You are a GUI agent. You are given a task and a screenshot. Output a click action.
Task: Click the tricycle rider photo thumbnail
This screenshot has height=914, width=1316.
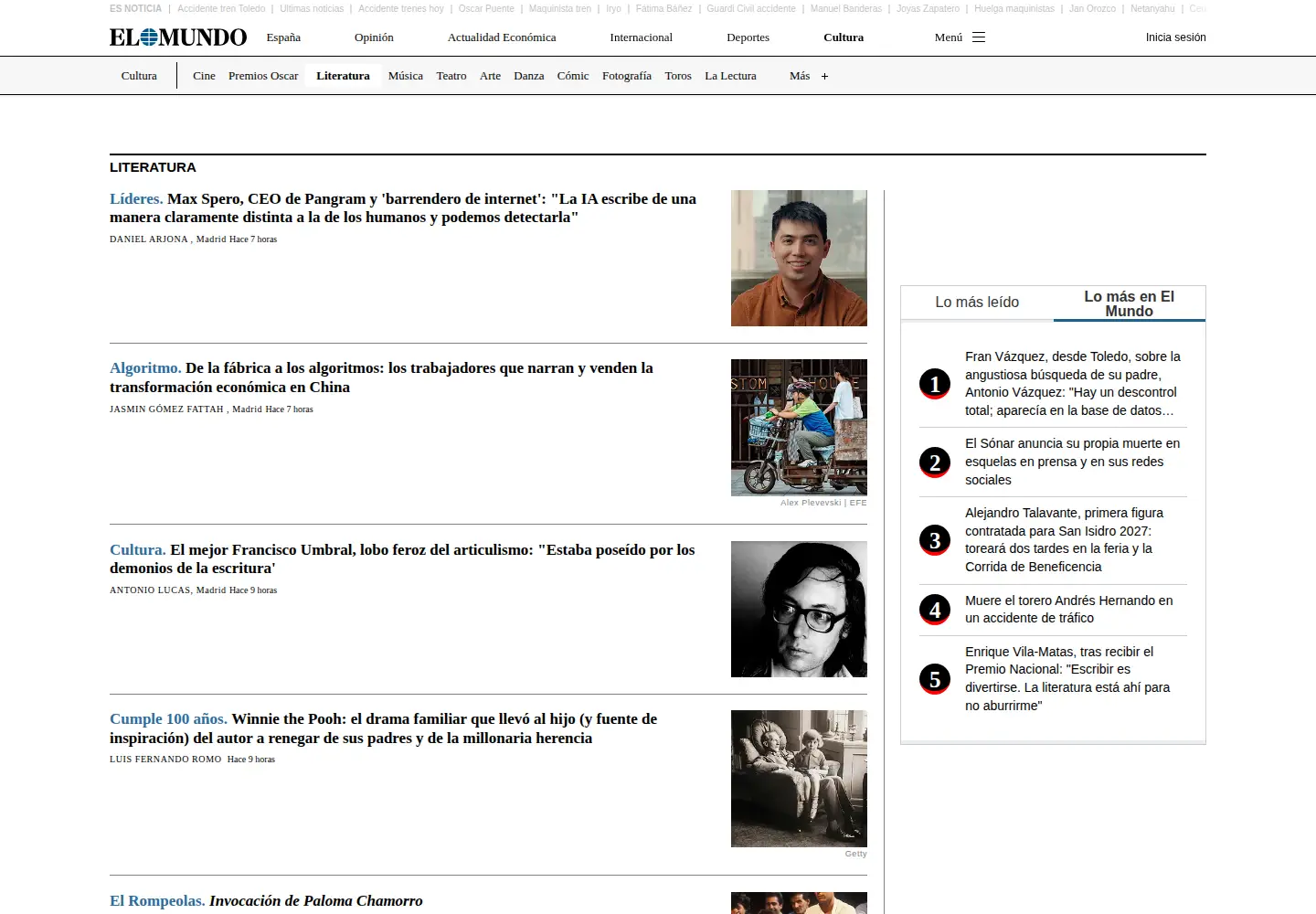799,428
